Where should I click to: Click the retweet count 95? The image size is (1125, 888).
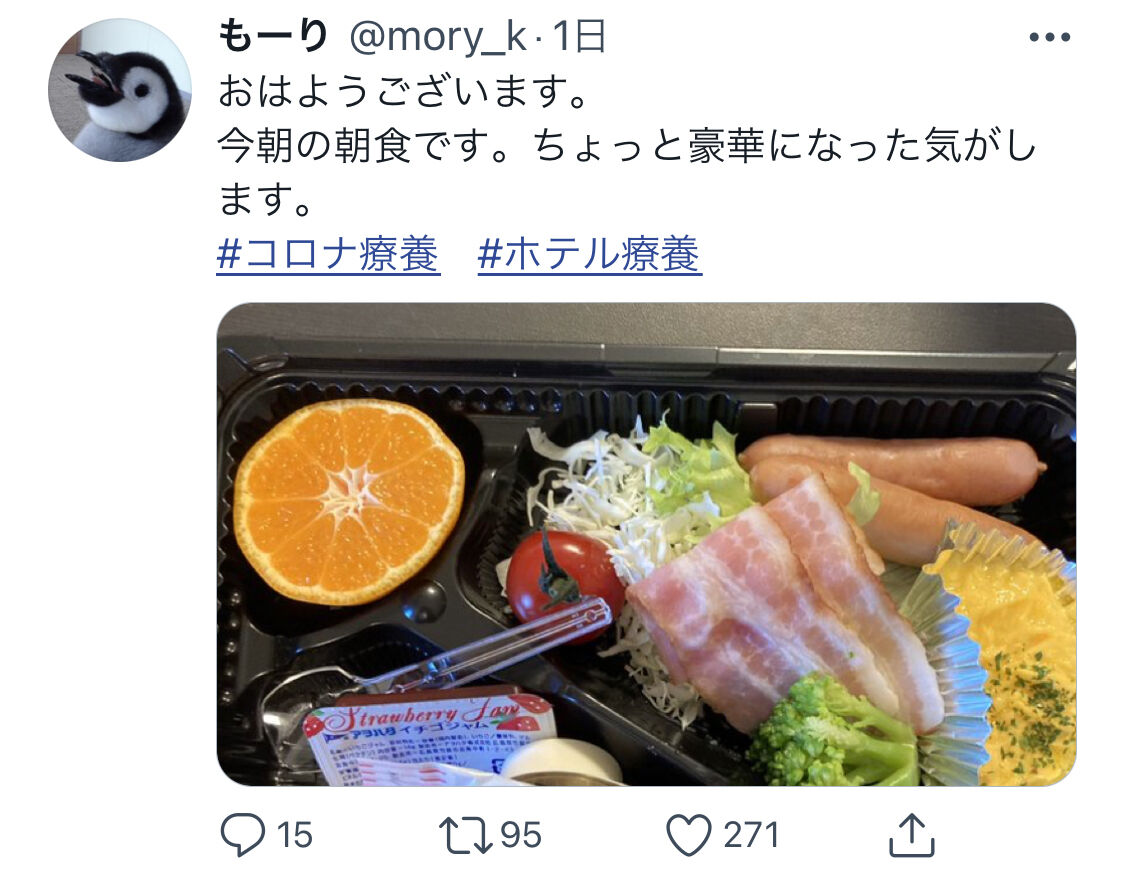tap(521, 835)
